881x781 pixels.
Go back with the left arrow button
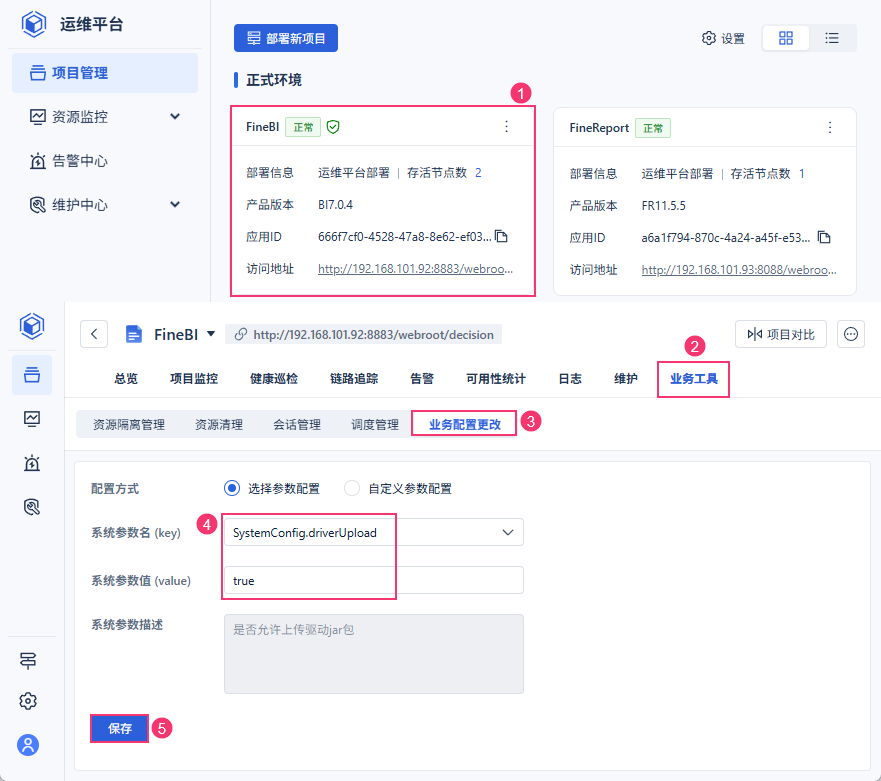pyautogui.click(x=94, y=334)
